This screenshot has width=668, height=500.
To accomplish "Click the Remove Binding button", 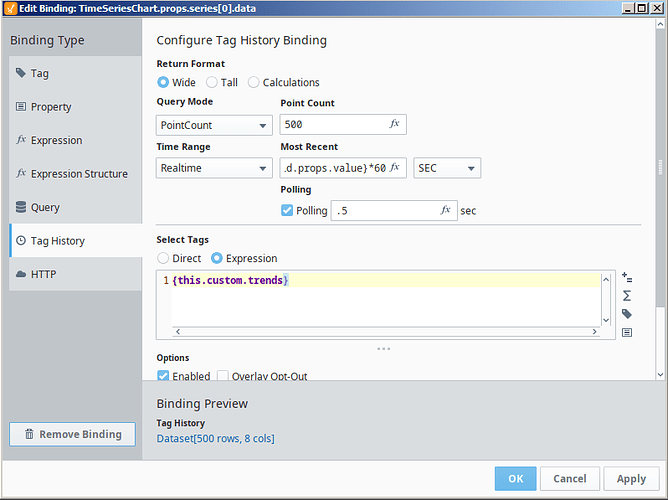I will tap(72, 434).
